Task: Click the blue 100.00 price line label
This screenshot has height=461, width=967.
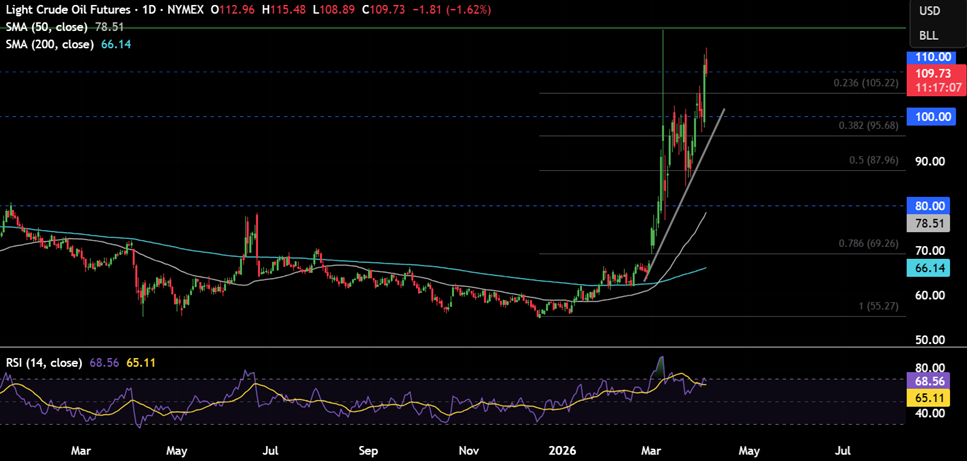Action: coord(927,117)
